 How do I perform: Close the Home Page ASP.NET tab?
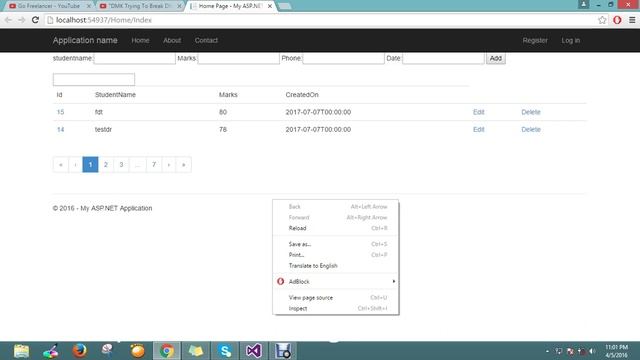point(270,6)
